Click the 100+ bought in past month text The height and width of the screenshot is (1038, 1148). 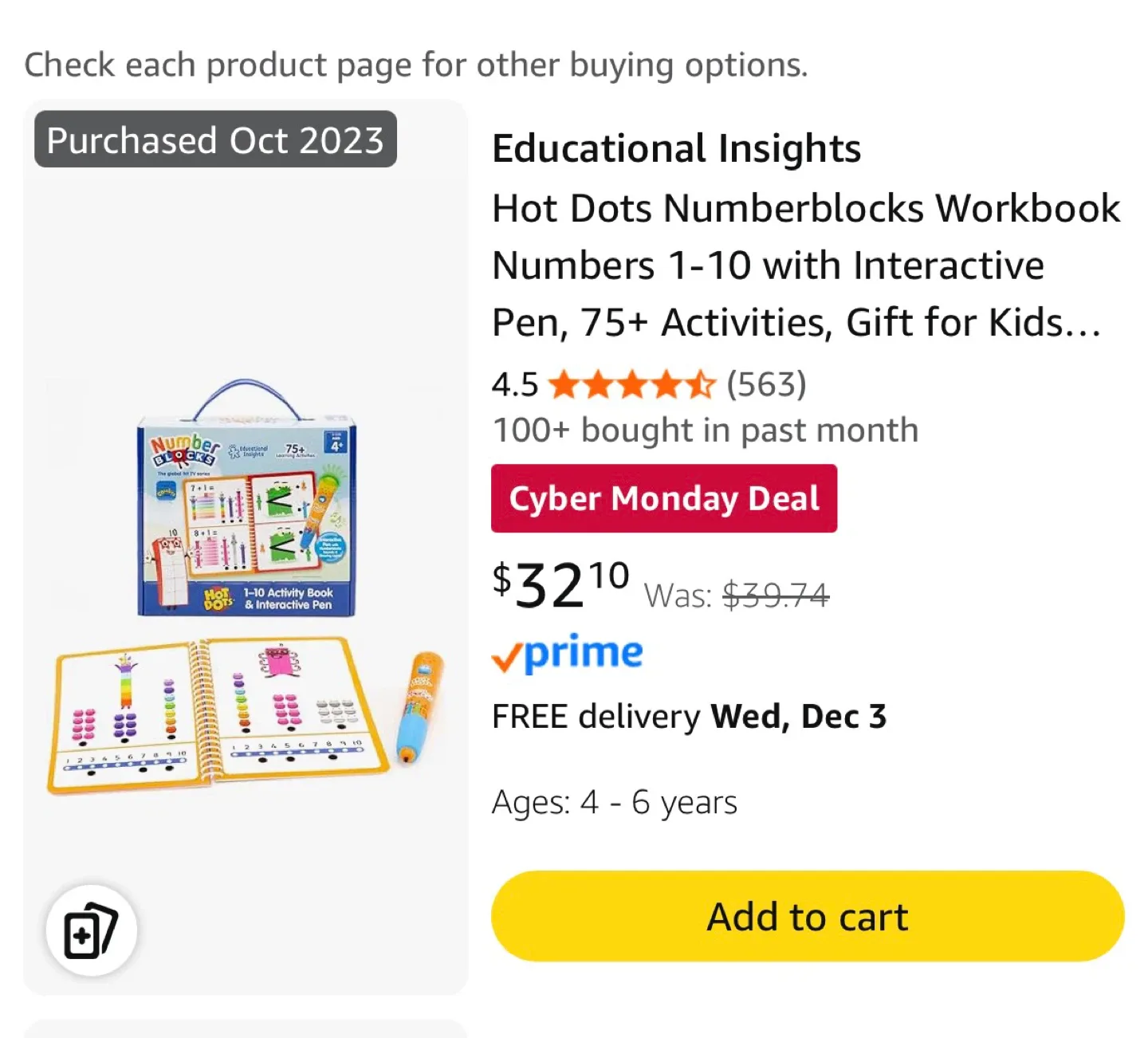pos(705,430)
